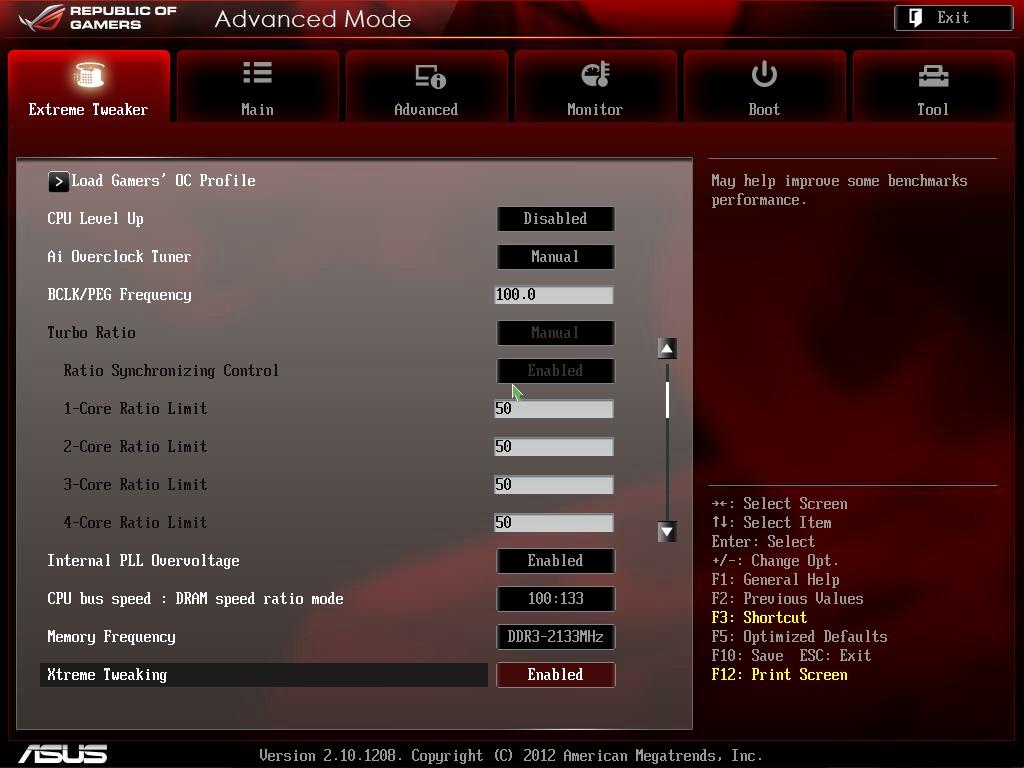The image size is (1024, 768).
Task: Select the CPU bus speed DRAM ratio label
Action: coord(195,599)
